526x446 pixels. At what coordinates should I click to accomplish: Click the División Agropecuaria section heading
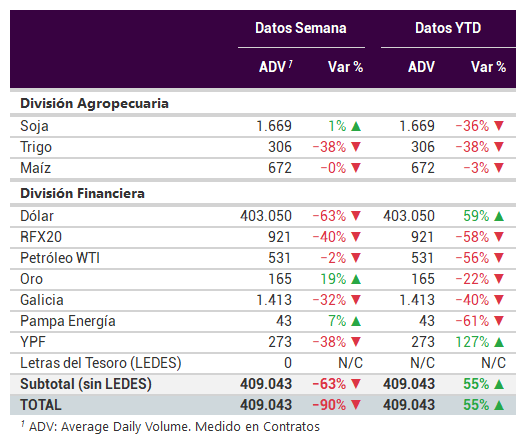pyautogui.click(x=94, y=103)
